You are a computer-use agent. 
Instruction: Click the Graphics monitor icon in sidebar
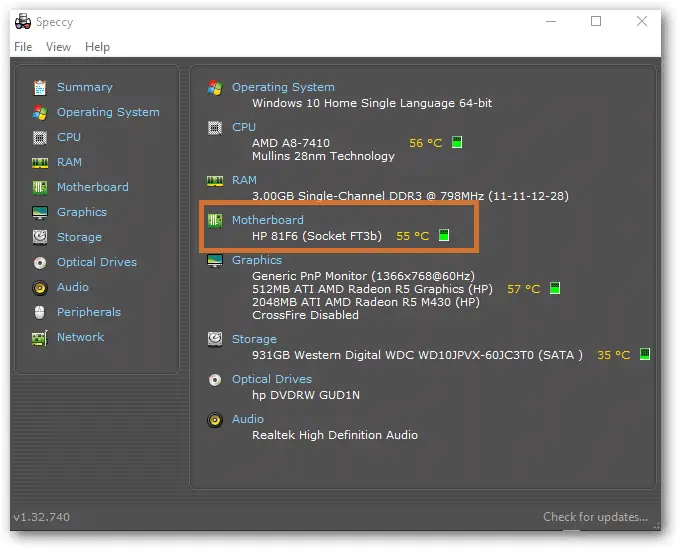[40, 213]
